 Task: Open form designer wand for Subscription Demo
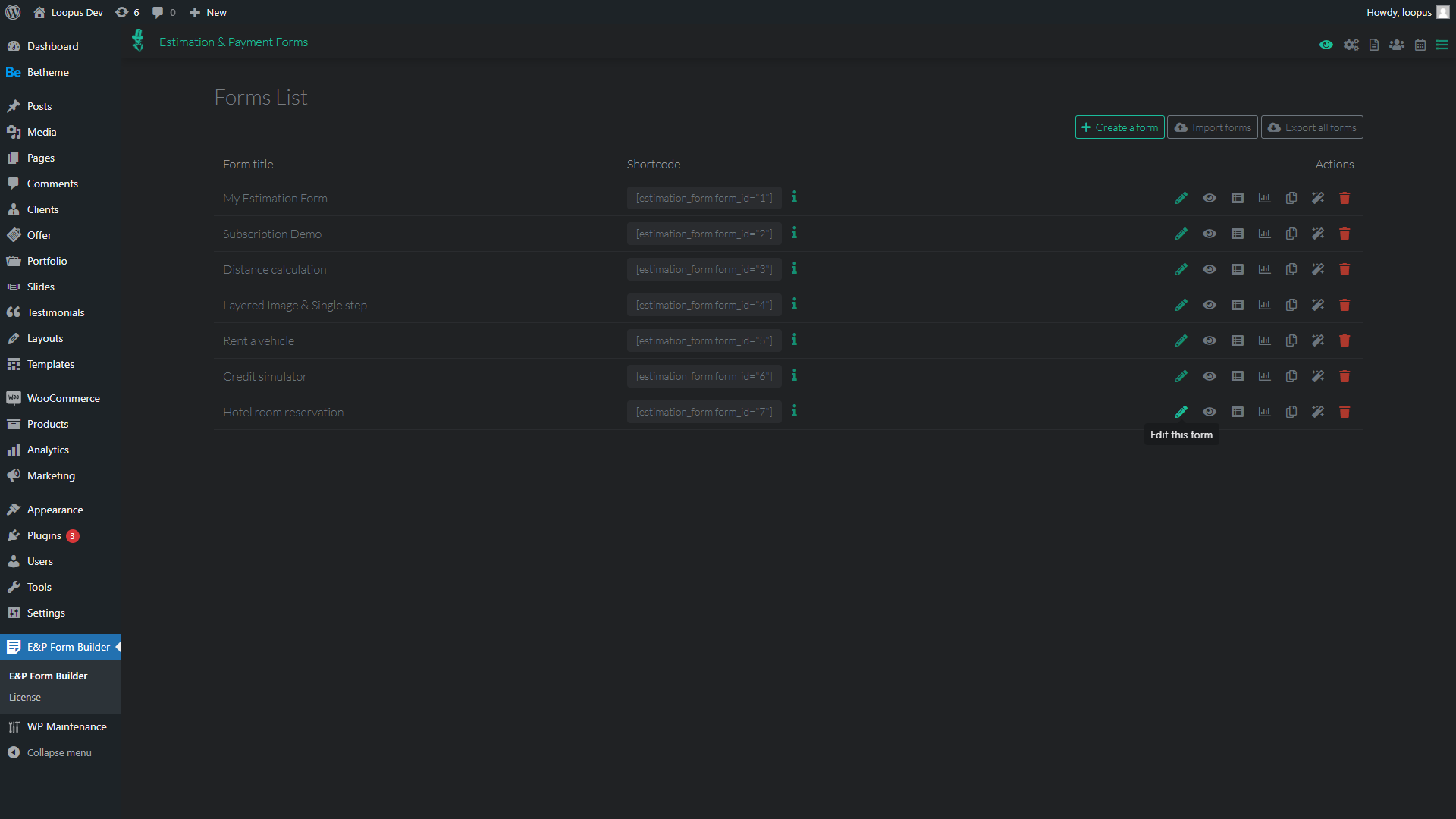tap(1318, 234)
